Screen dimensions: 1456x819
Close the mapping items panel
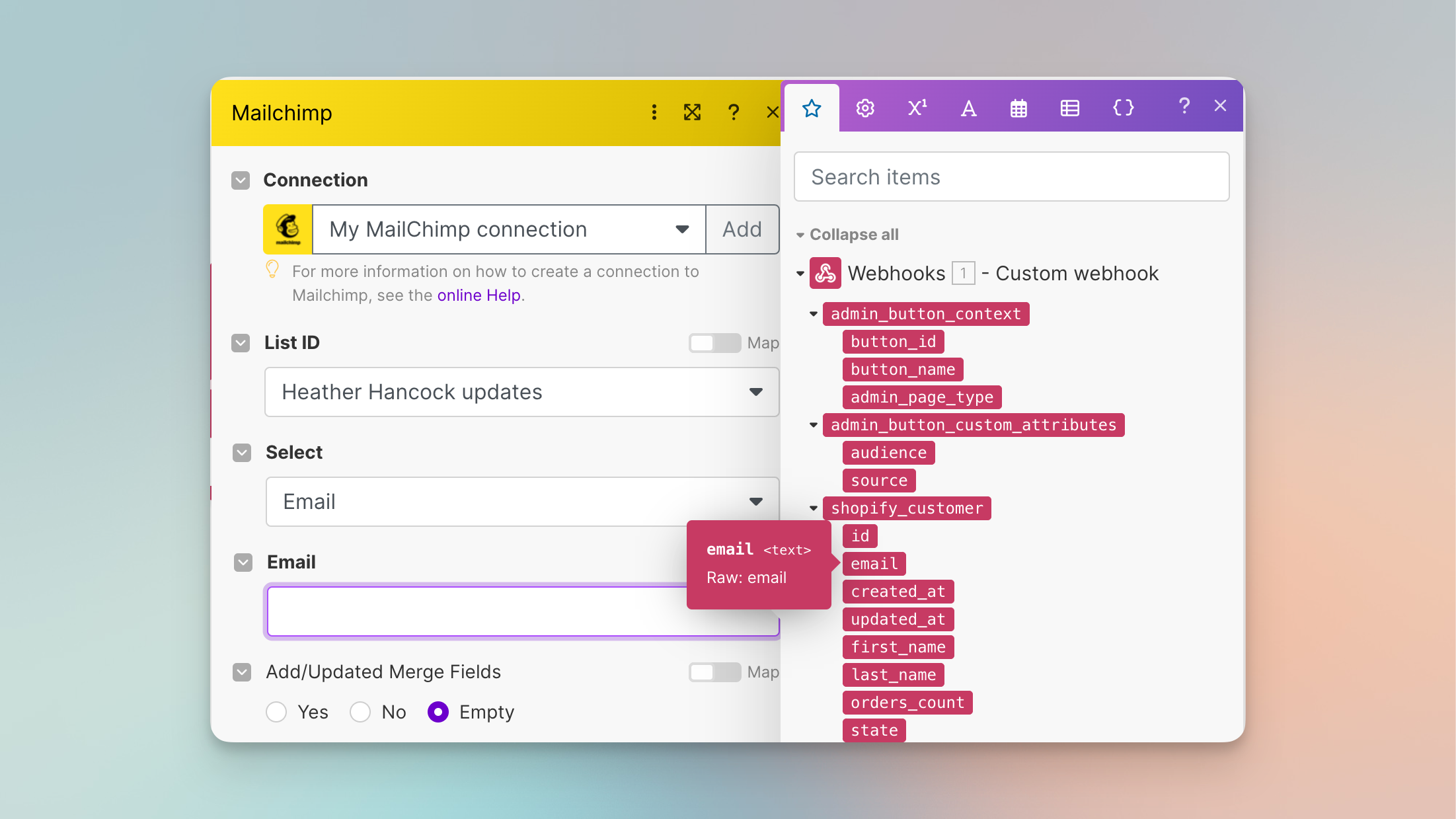[1220, 106]
